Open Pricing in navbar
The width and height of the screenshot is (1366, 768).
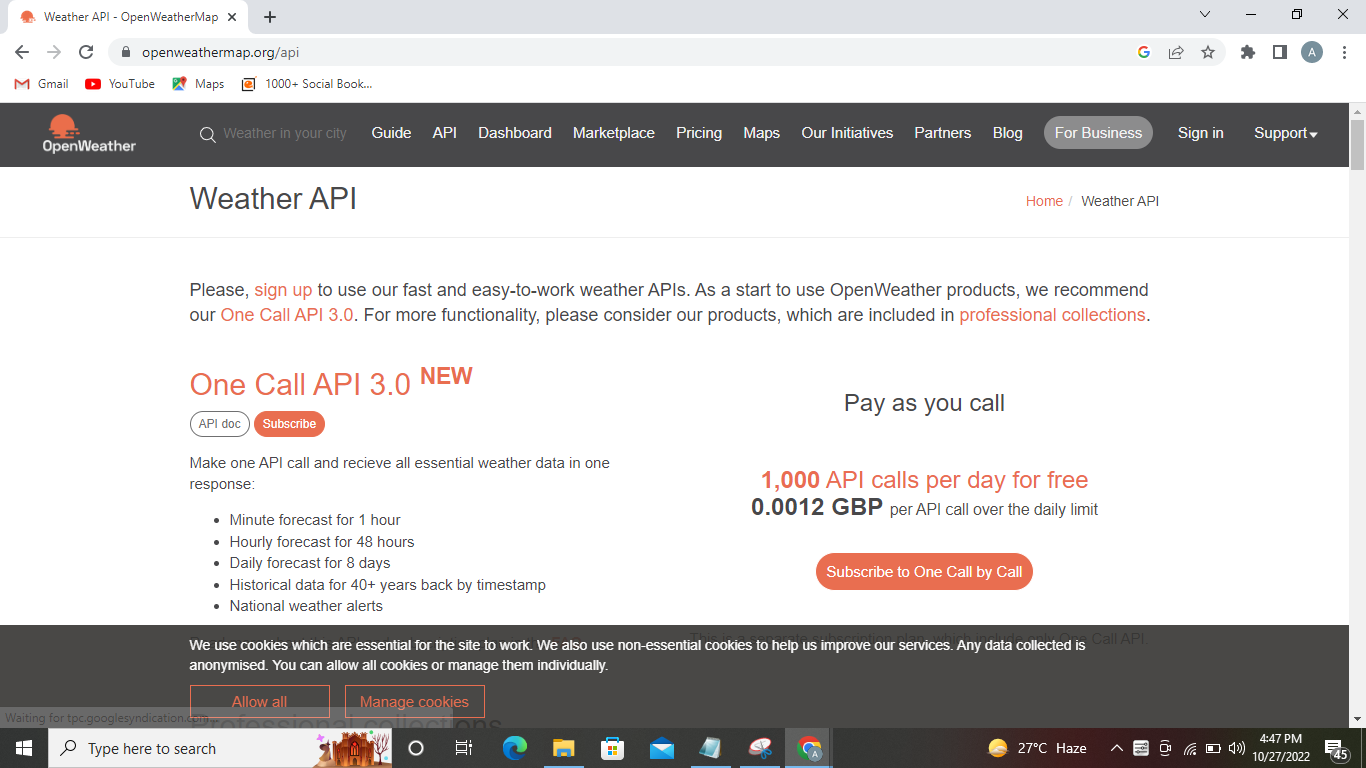(699, 133)
